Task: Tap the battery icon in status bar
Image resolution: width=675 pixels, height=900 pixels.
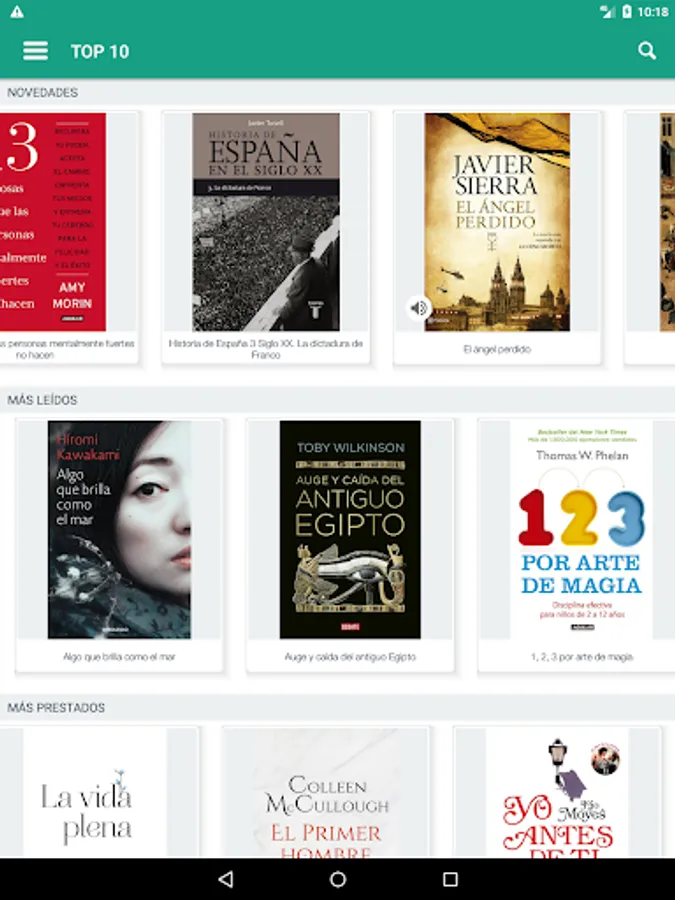Action: [627, 11]
